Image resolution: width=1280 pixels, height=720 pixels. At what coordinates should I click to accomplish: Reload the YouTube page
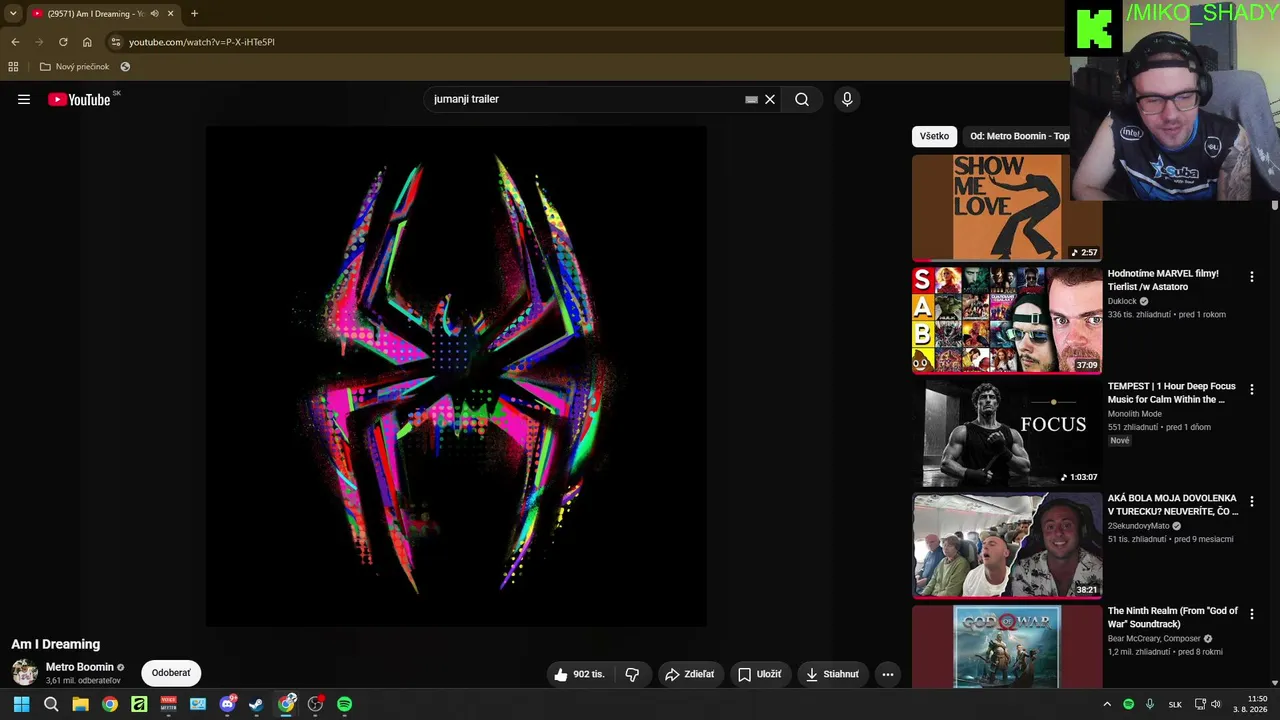pos(63,42)
